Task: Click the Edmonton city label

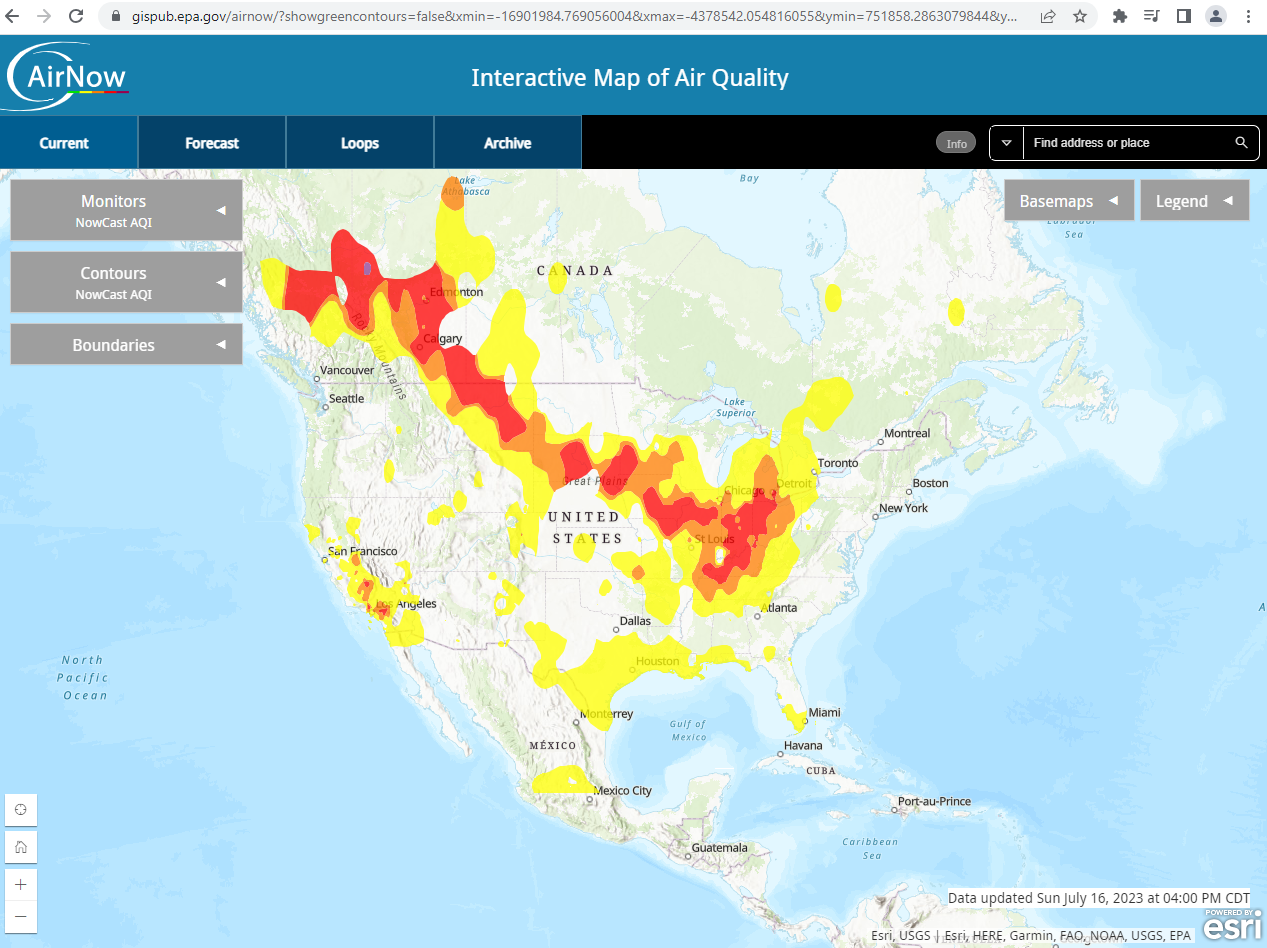Action: pyautogui.click(x=456, y=293)
